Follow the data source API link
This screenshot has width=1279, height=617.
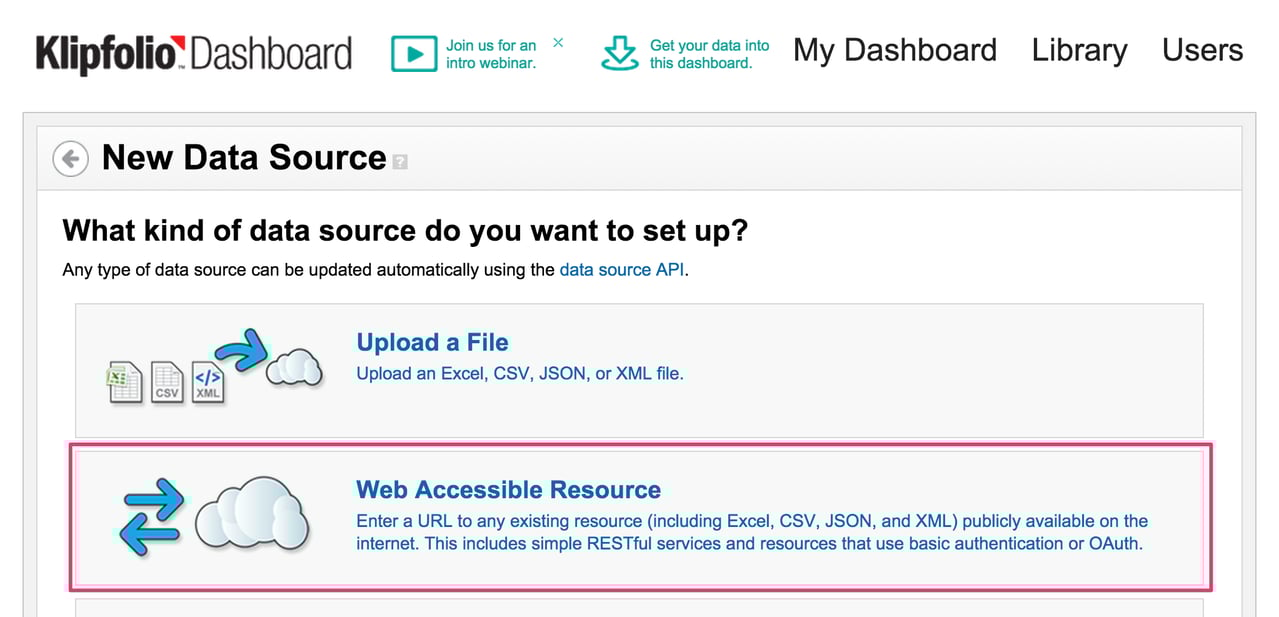tap(622, 270)
